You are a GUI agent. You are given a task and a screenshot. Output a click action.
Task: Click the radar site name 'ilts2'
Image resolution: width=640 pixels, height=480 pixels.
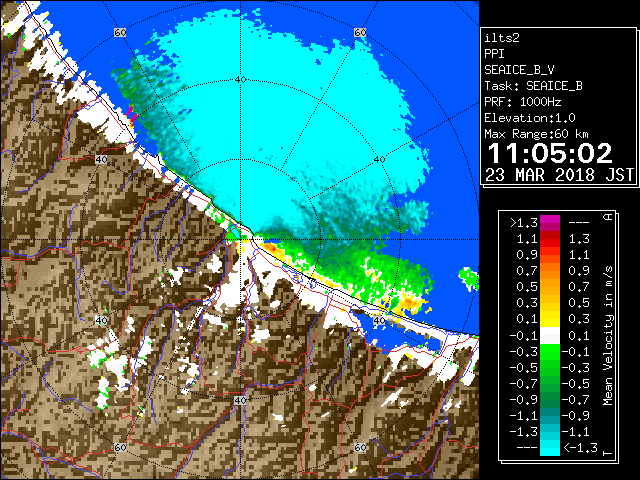pyautogui.click(x=502, y=38)
